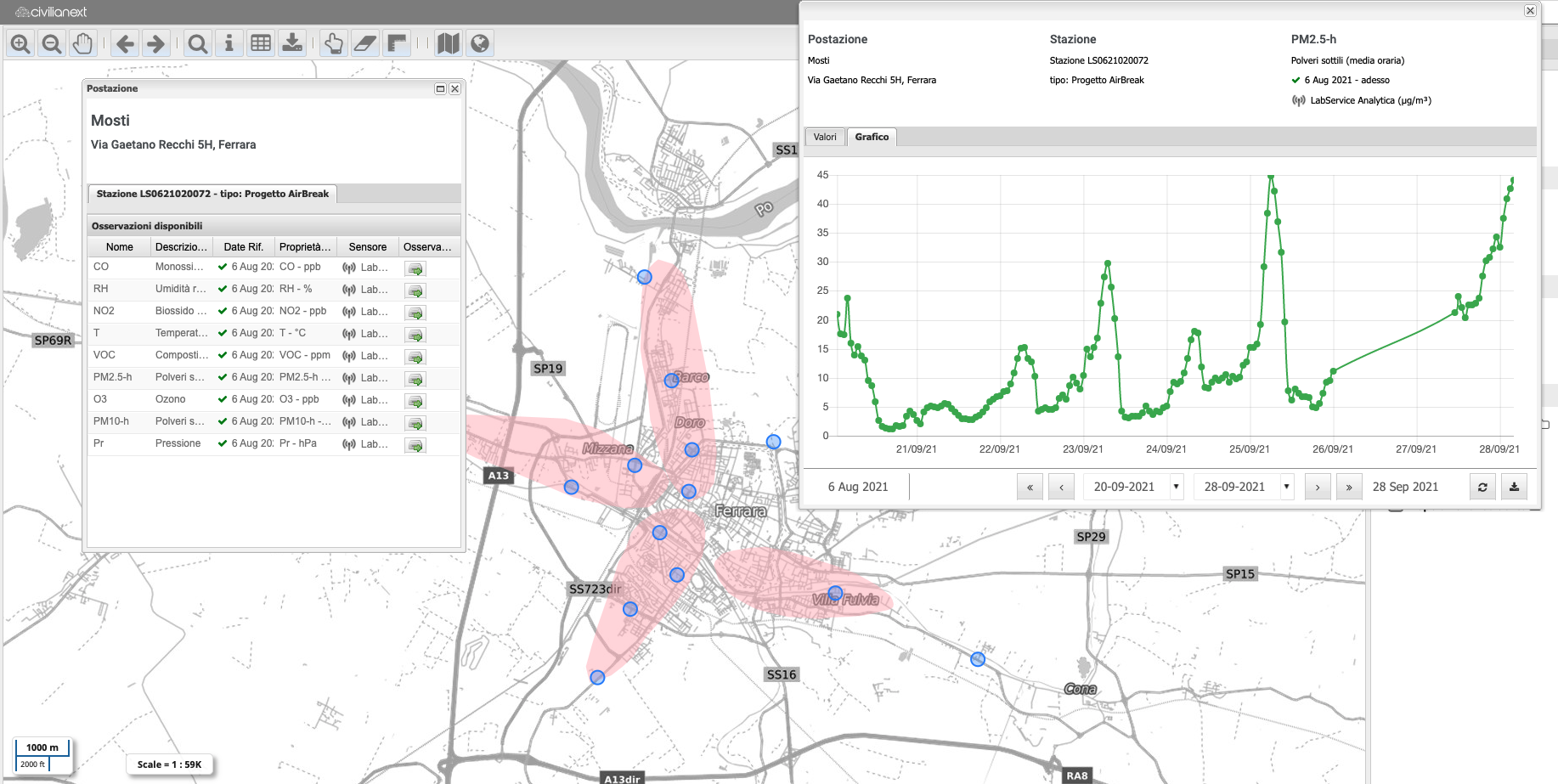Open the globe basemap tool
The width and height of the screenshot is (1558, 784).
480,43
